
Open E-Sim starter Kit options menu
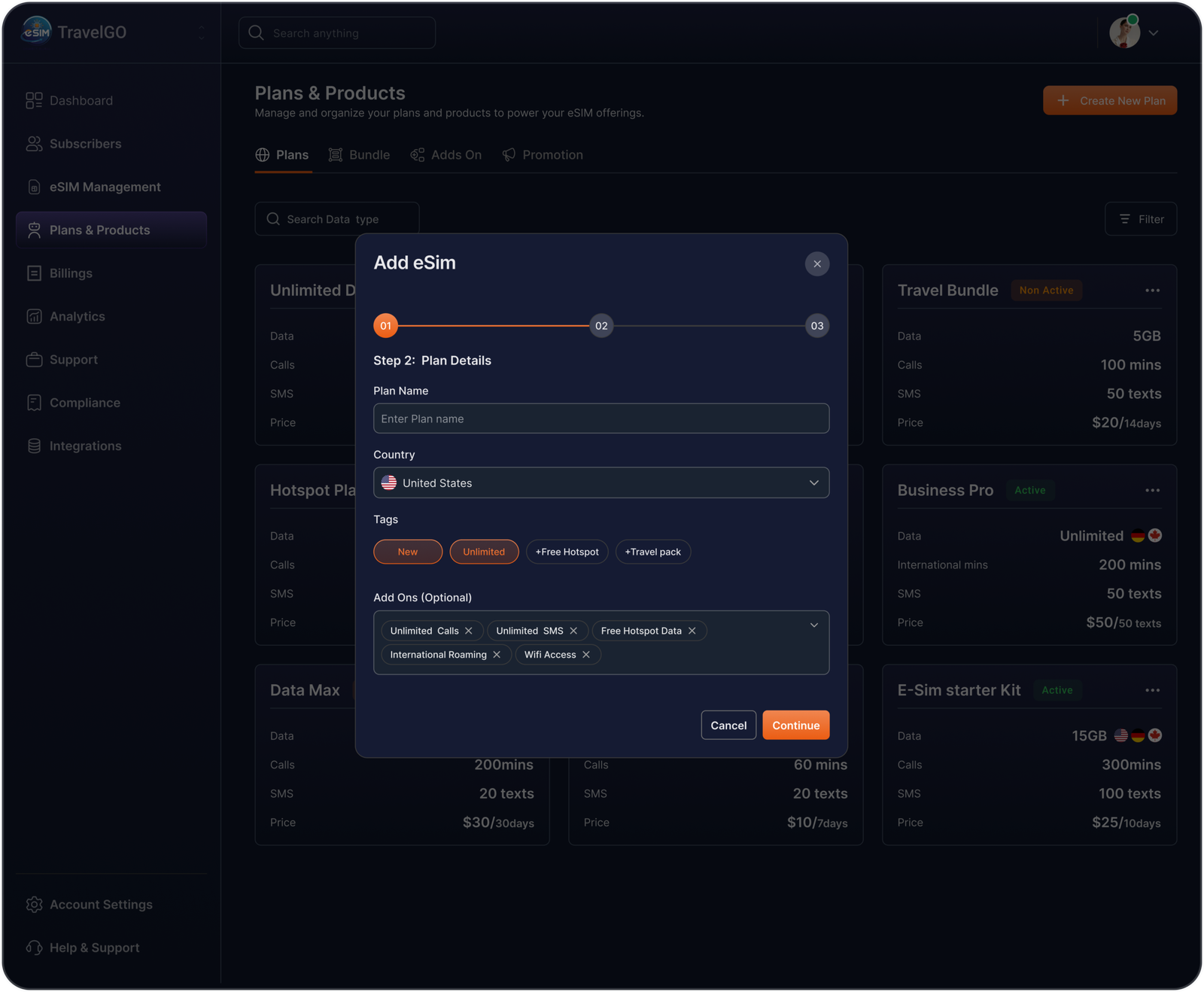point(1152,690)
